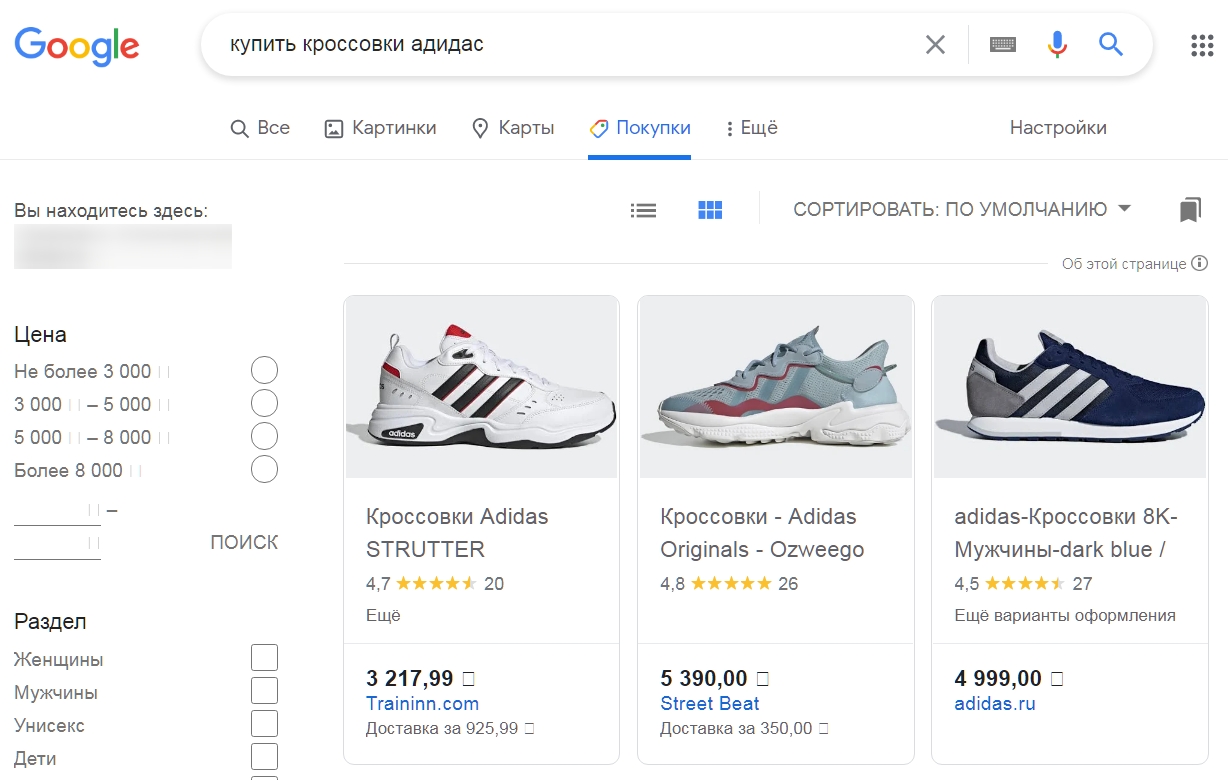1228x780 pixels.
Task: Check the Женщины checkbox
Action: pyautogui.click(x=264, y=658)
